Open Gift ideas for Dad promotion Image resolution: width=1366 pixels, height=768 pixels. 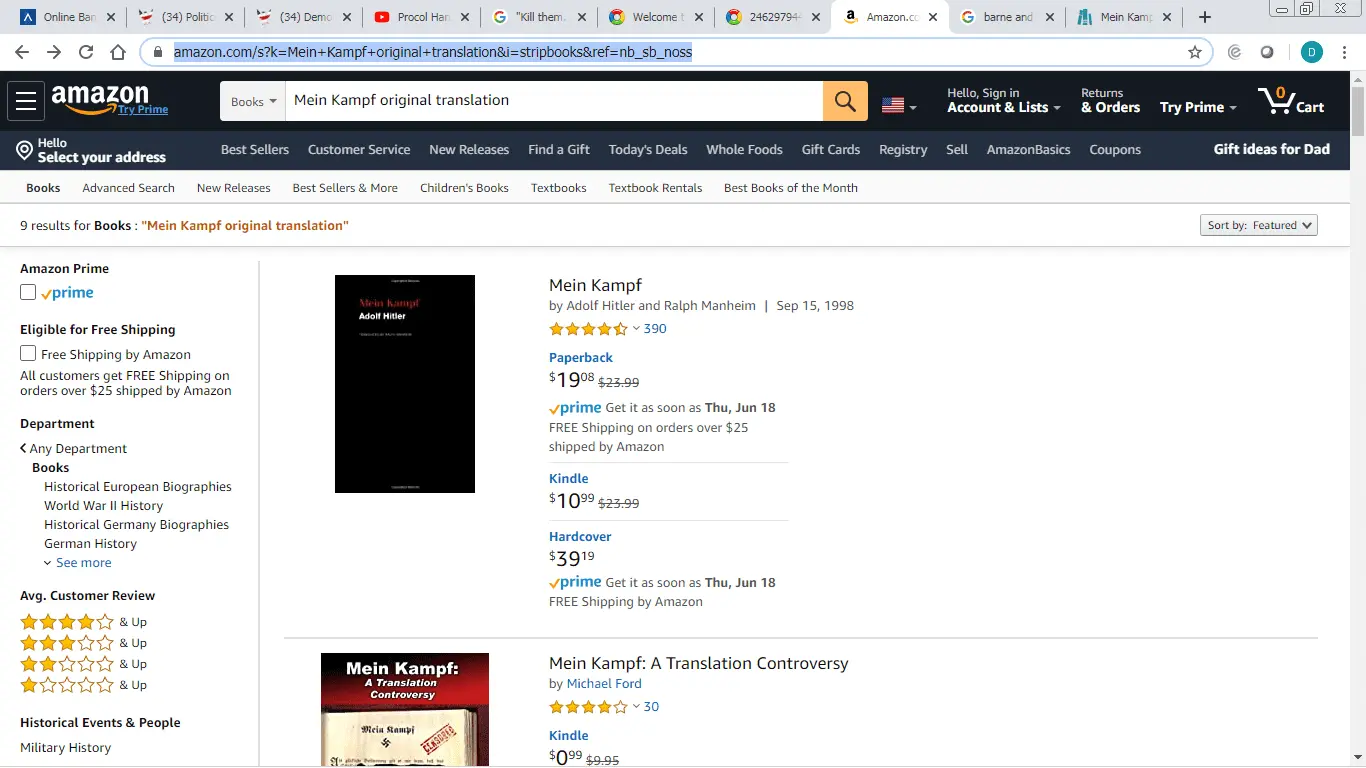1272,150
